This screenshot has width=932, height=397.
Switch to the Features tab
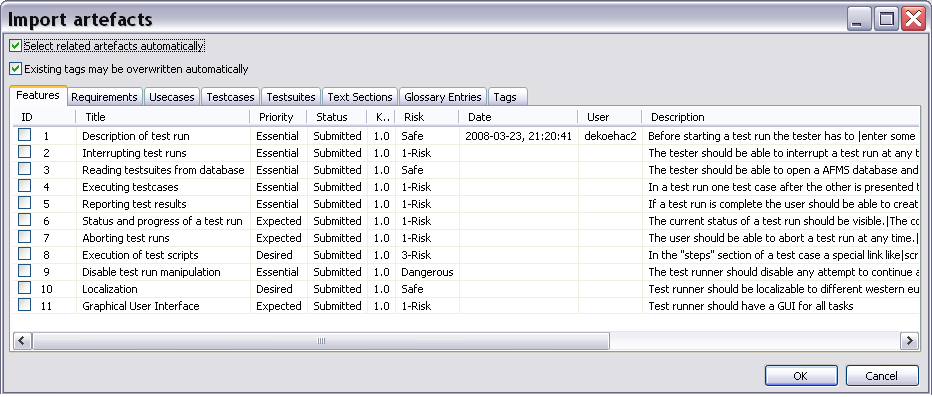pyautogui.click(x=38, y=95)
